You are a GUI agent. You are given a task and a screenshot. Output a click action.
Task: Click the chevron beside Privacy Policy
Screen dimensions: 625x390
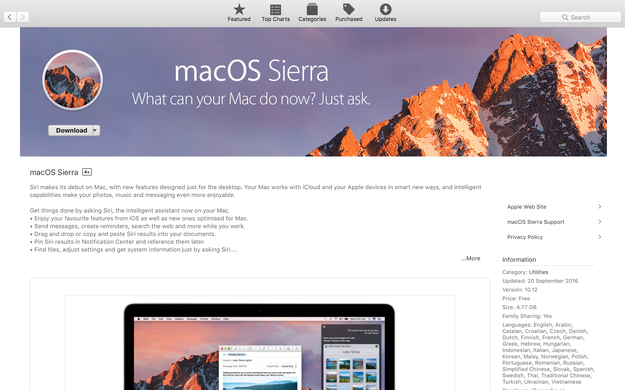click(x=599, y=237)
